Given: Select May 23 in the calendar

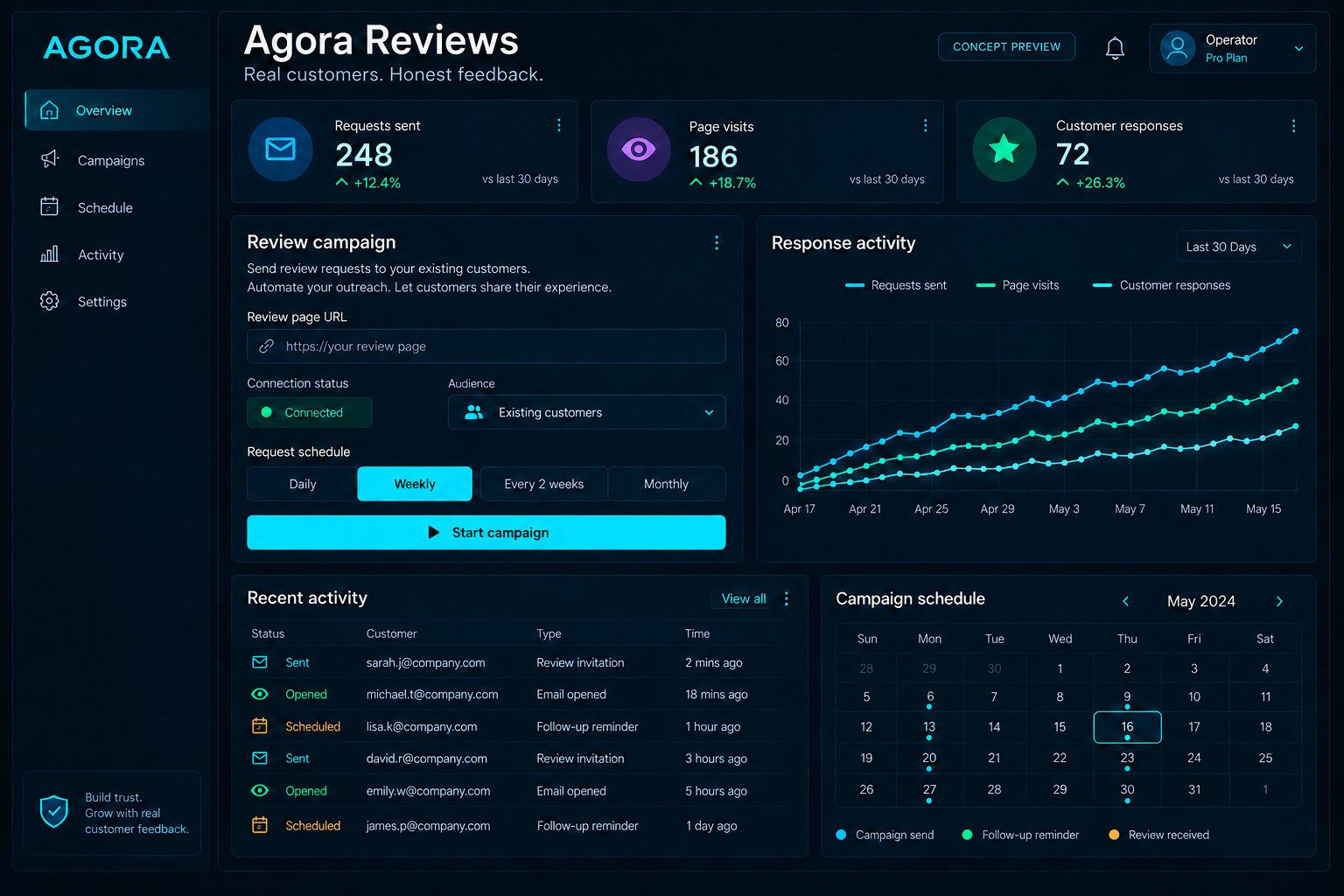Looking at the screenshot, I should click(1127, 759).
